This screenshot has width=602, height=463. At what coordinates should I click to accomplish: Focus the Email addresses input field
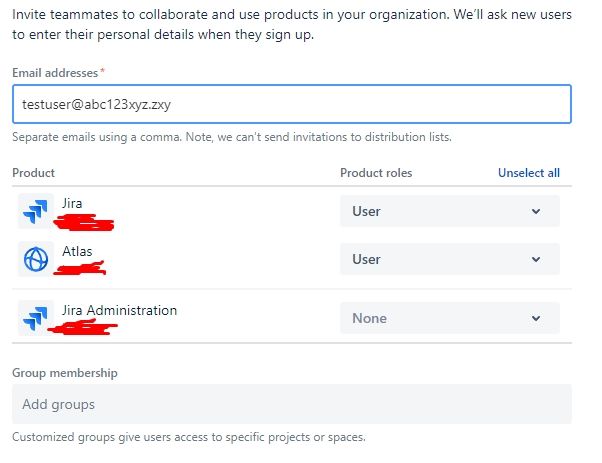(291, 104)
